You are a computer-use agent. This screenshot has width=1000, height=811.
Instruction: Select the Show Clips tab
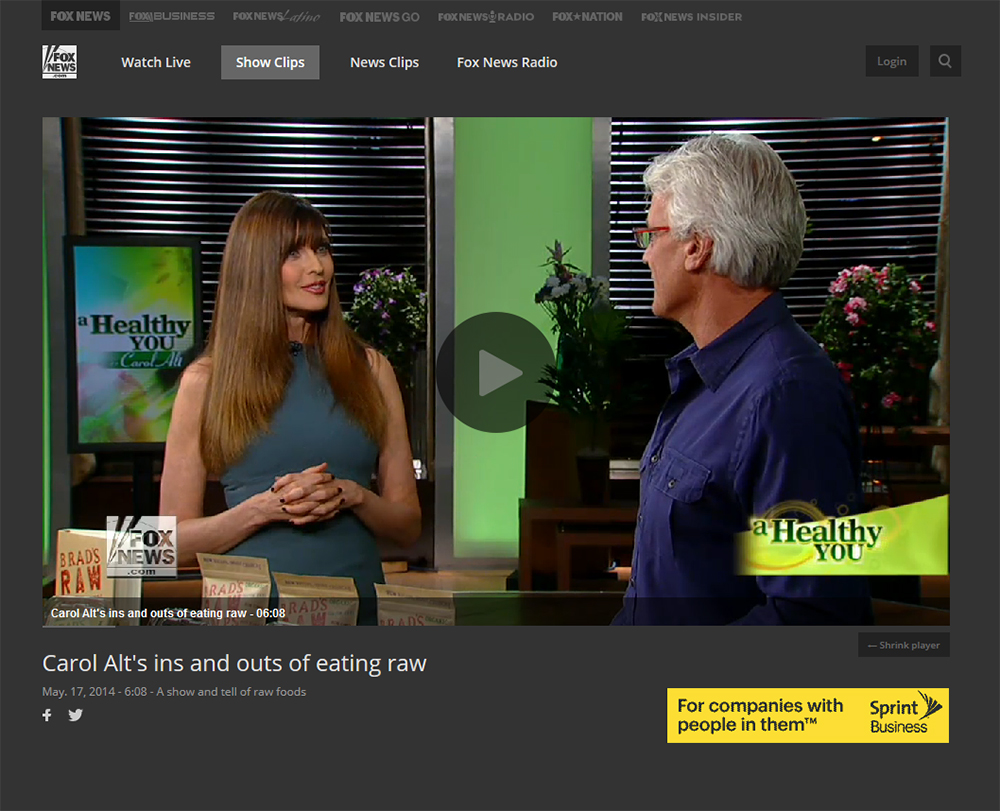tap(270, 62)
